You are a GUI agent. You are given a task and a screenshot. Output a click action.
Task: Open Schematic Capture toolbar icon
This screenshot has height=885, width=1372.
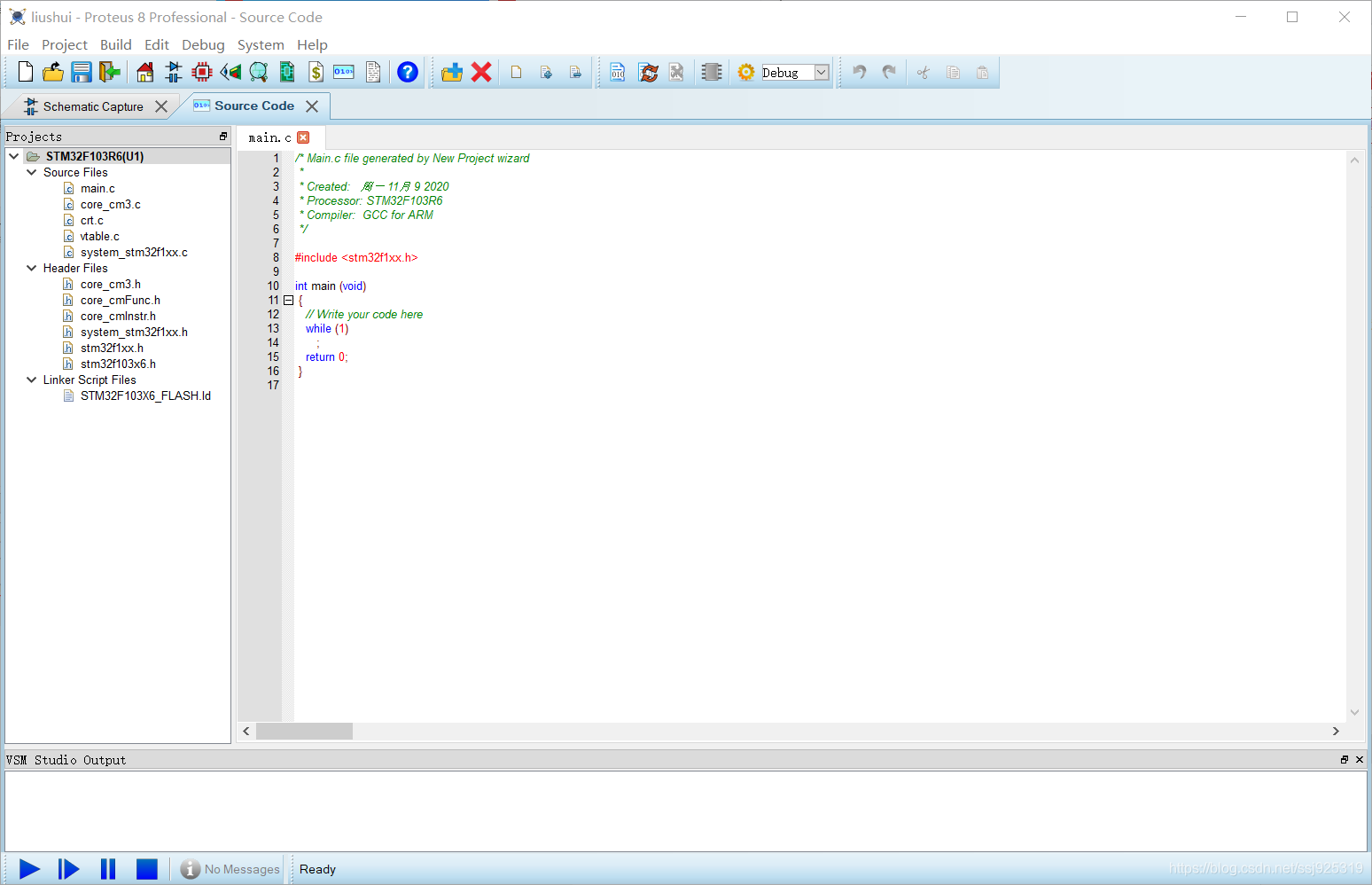[x=174, y=72]
